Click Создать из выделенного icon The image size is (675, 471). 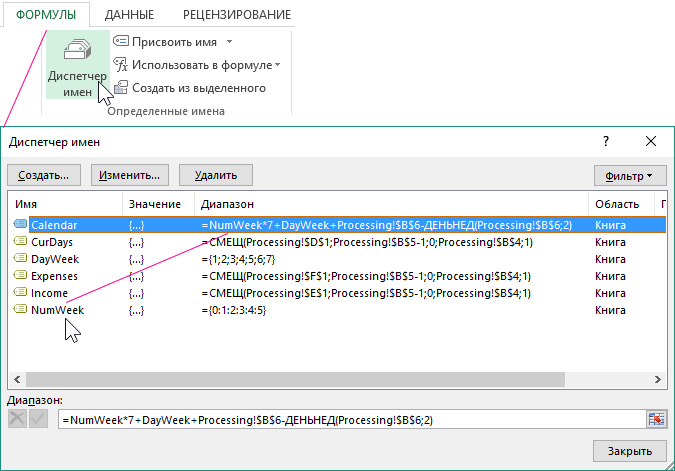(x=121, y=88)
